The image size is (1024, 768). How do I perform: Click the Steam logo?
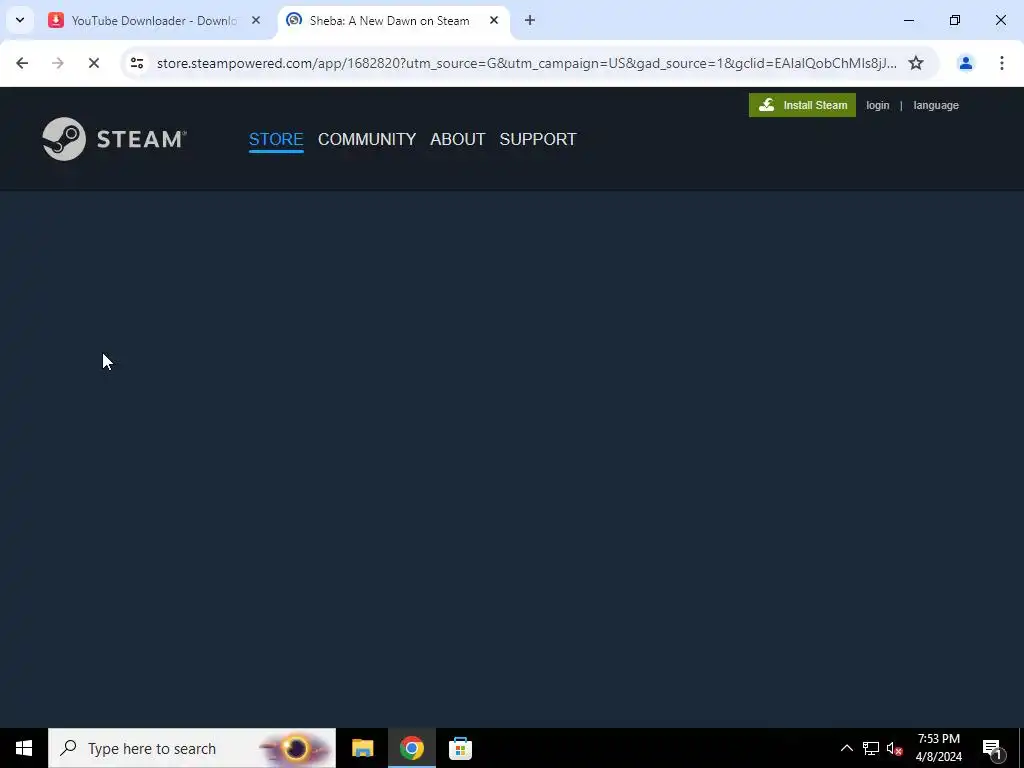114,138
